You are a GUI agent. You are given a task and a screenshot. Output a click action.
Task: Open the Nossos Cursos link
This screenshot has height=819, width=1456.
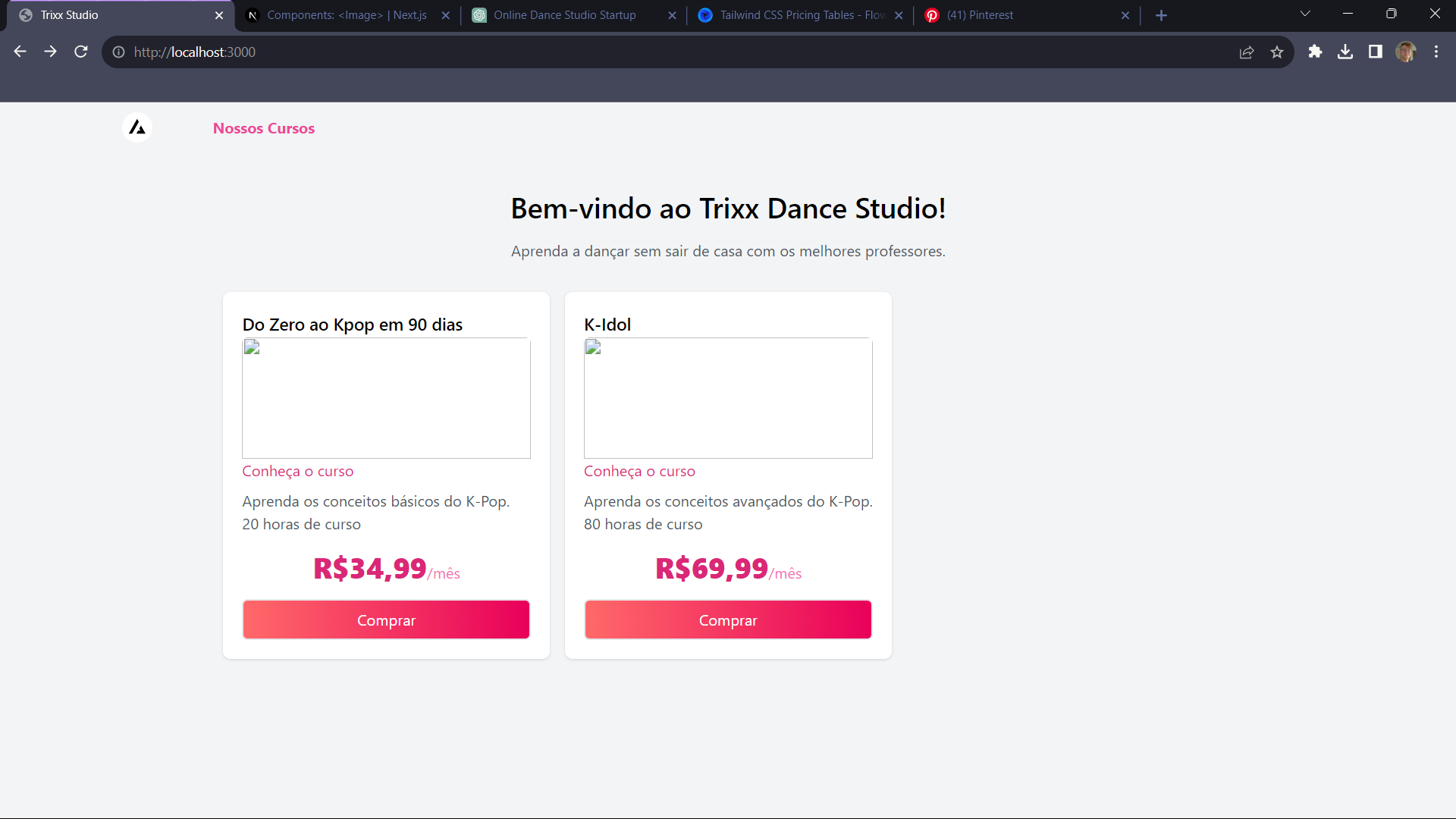tap(263, 128)
